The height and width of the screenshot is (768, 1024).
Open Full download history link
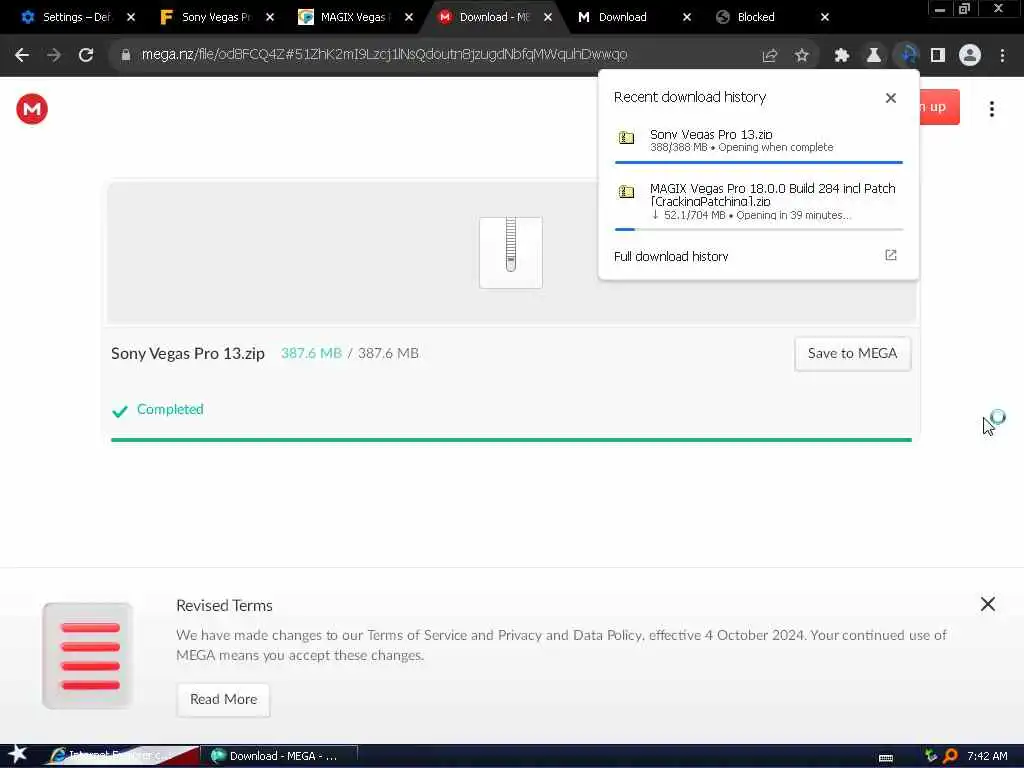[x=671, y=256]
